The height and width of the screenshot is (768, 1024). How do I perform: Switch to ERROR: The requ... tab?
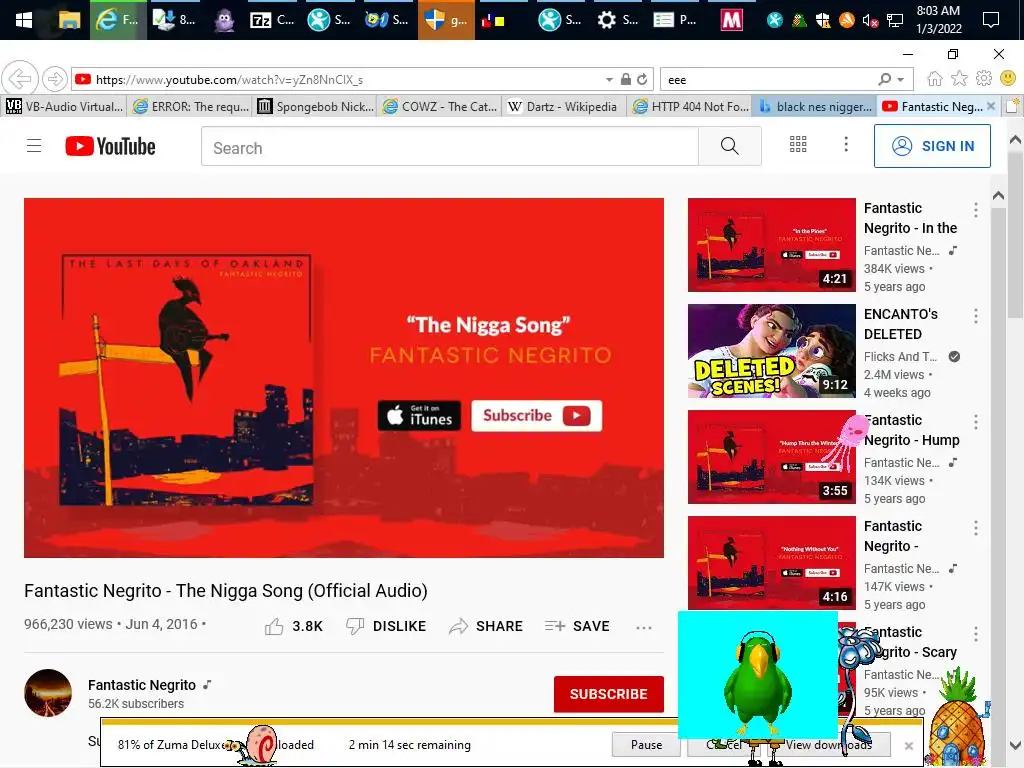pos(190,106)
